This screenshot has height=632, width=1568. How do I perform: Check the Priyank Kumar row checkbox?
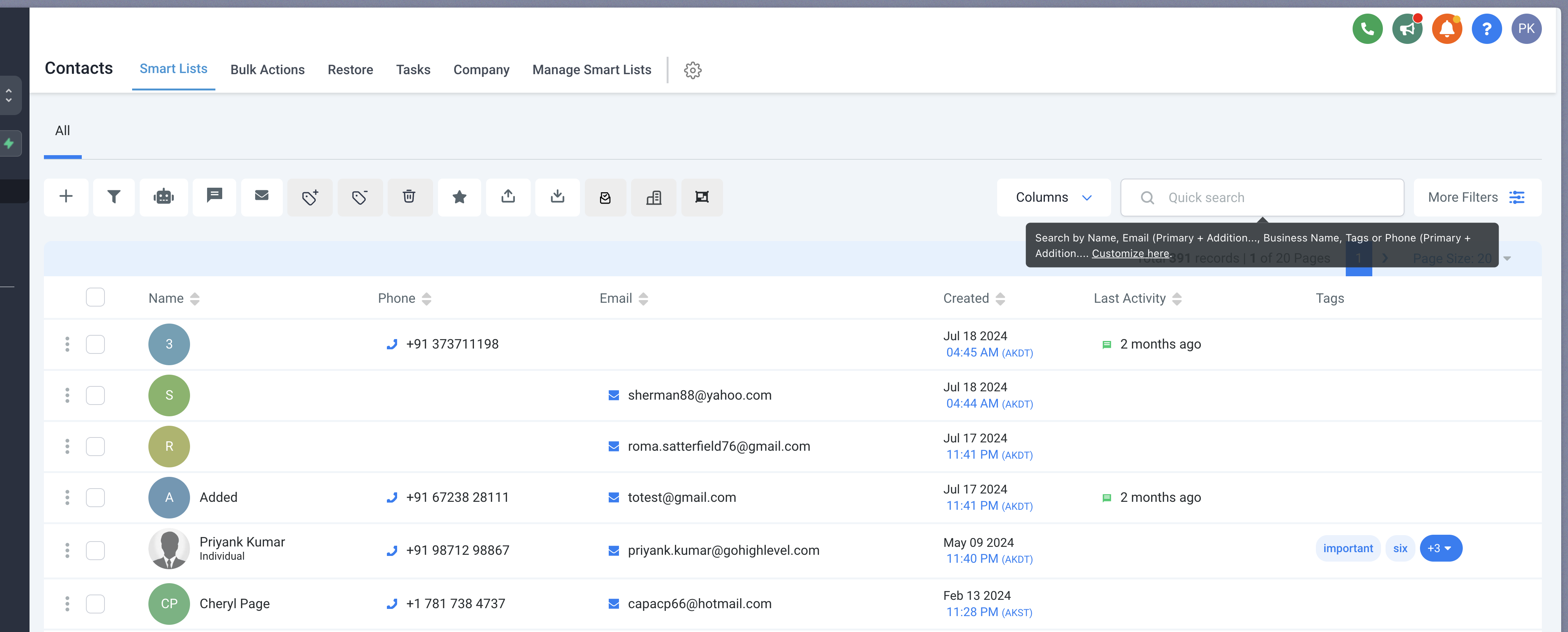tap(95, 550)
